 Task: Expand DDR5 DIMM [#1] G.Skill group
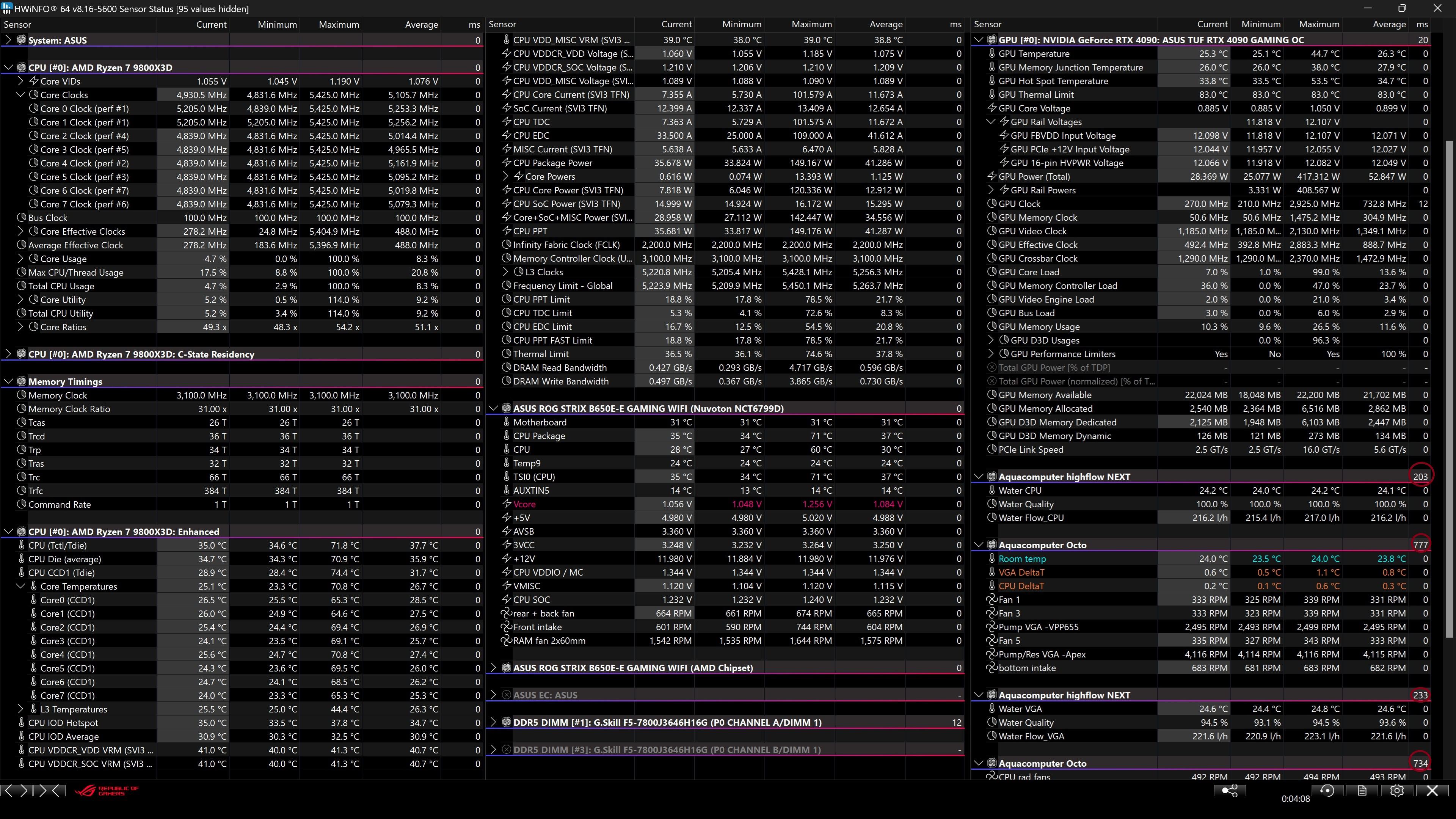pos(493,722)
